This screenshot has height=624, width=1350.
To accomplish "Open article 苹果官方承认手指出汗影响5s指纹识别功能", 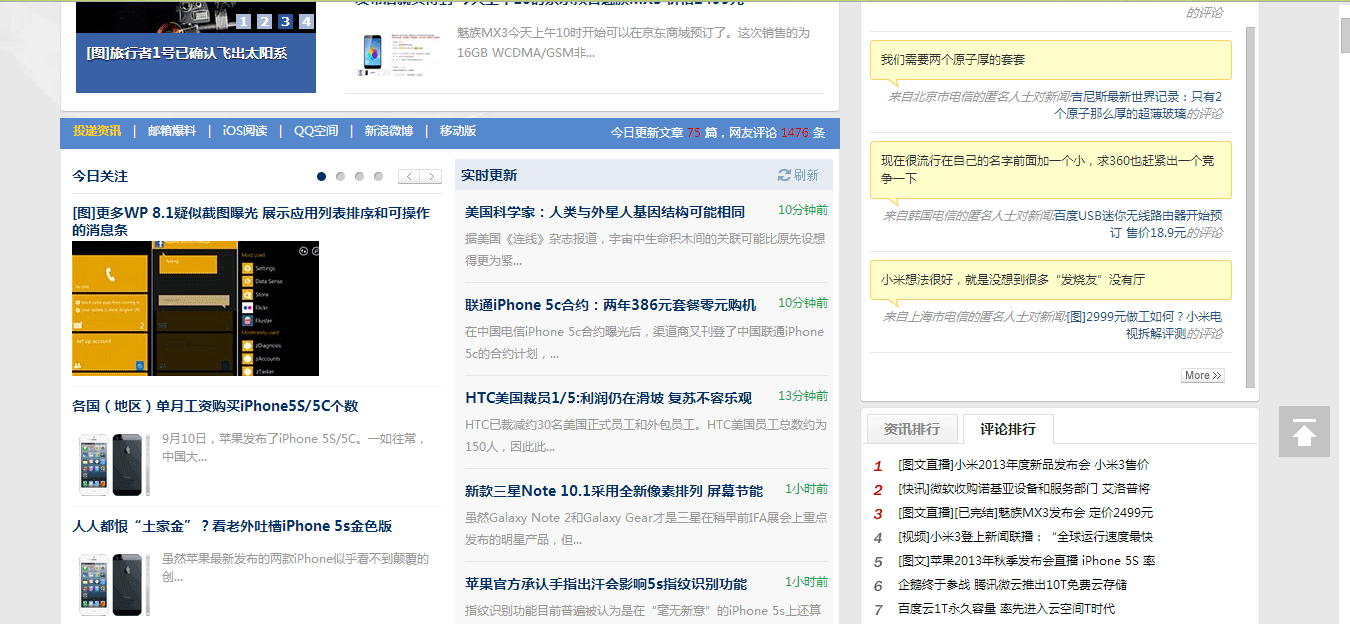I will (x=606, y=584).
